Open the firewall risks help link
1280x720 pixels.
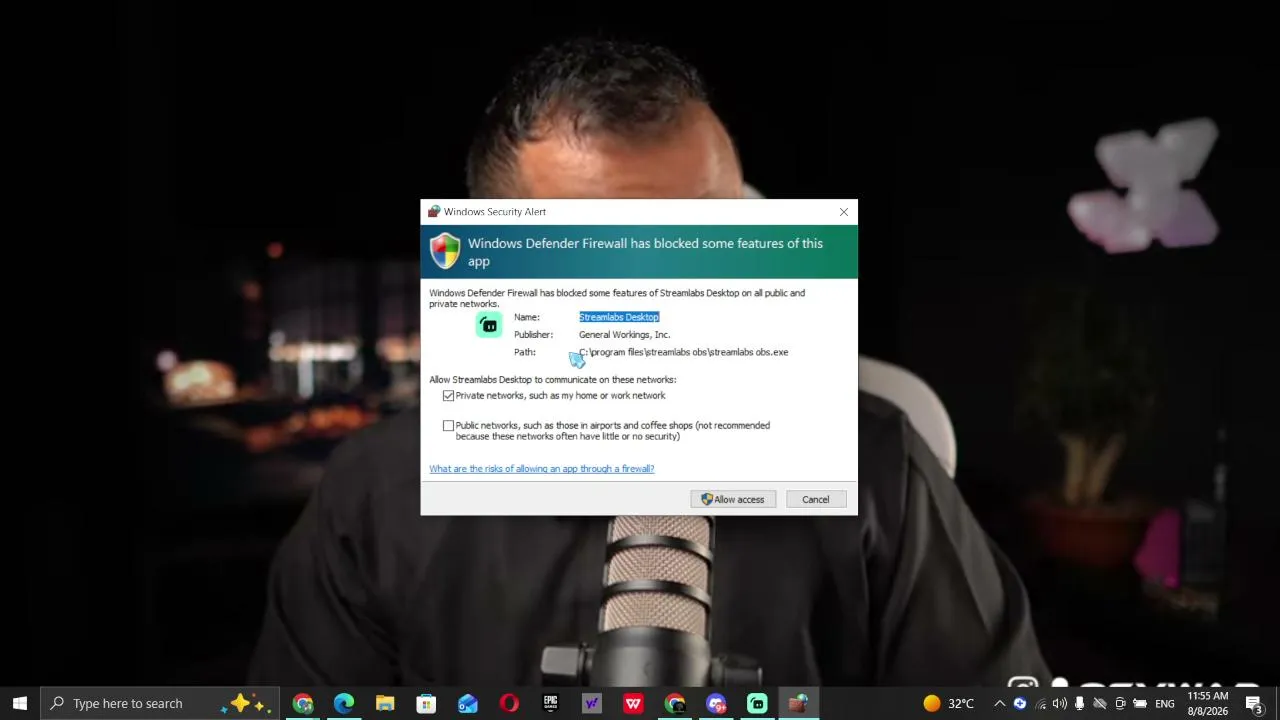click(x=542, y=469)
